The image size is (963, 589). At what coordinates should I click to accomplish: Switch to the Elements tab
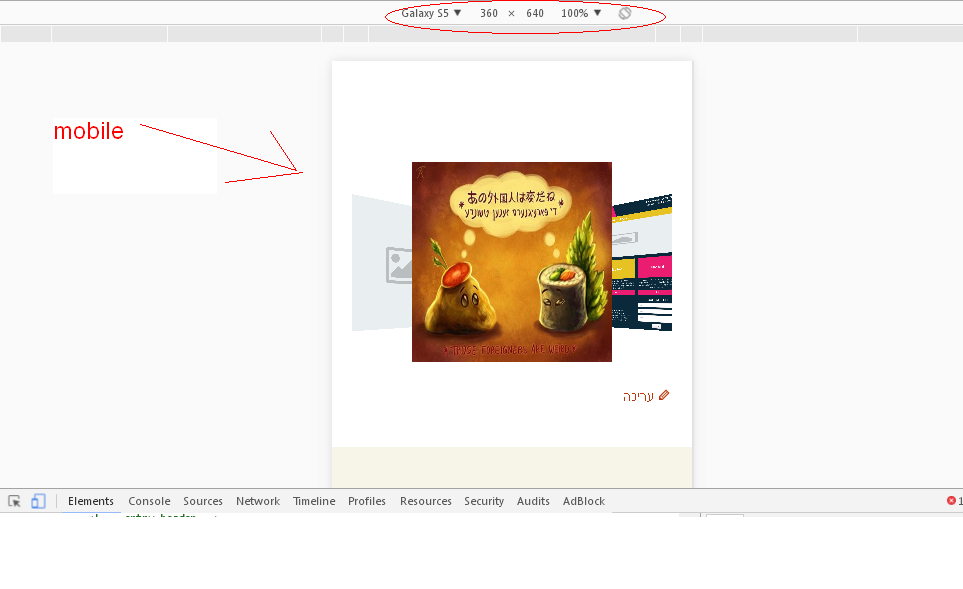(91, 501)
